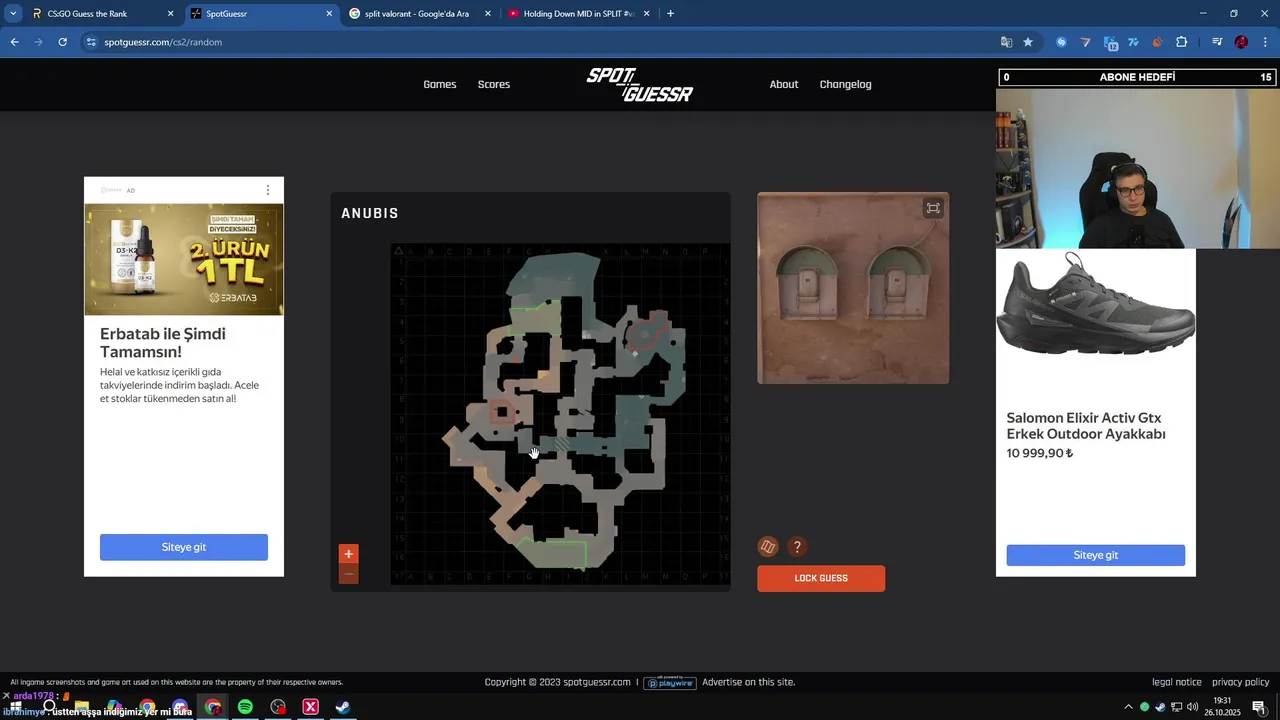Image resolution: width=1280 pixels, height=720 pixels.
Task: Open the volume icon in system tray
Action: point(1192,707)
